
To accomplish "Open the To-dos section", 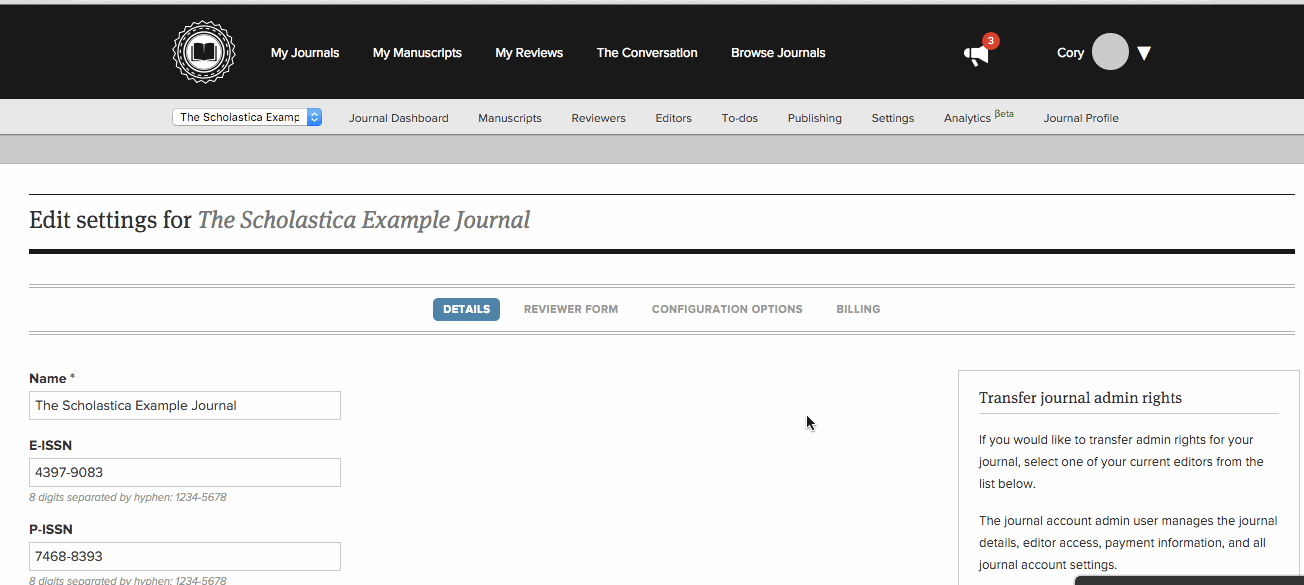I will [740, 118].
